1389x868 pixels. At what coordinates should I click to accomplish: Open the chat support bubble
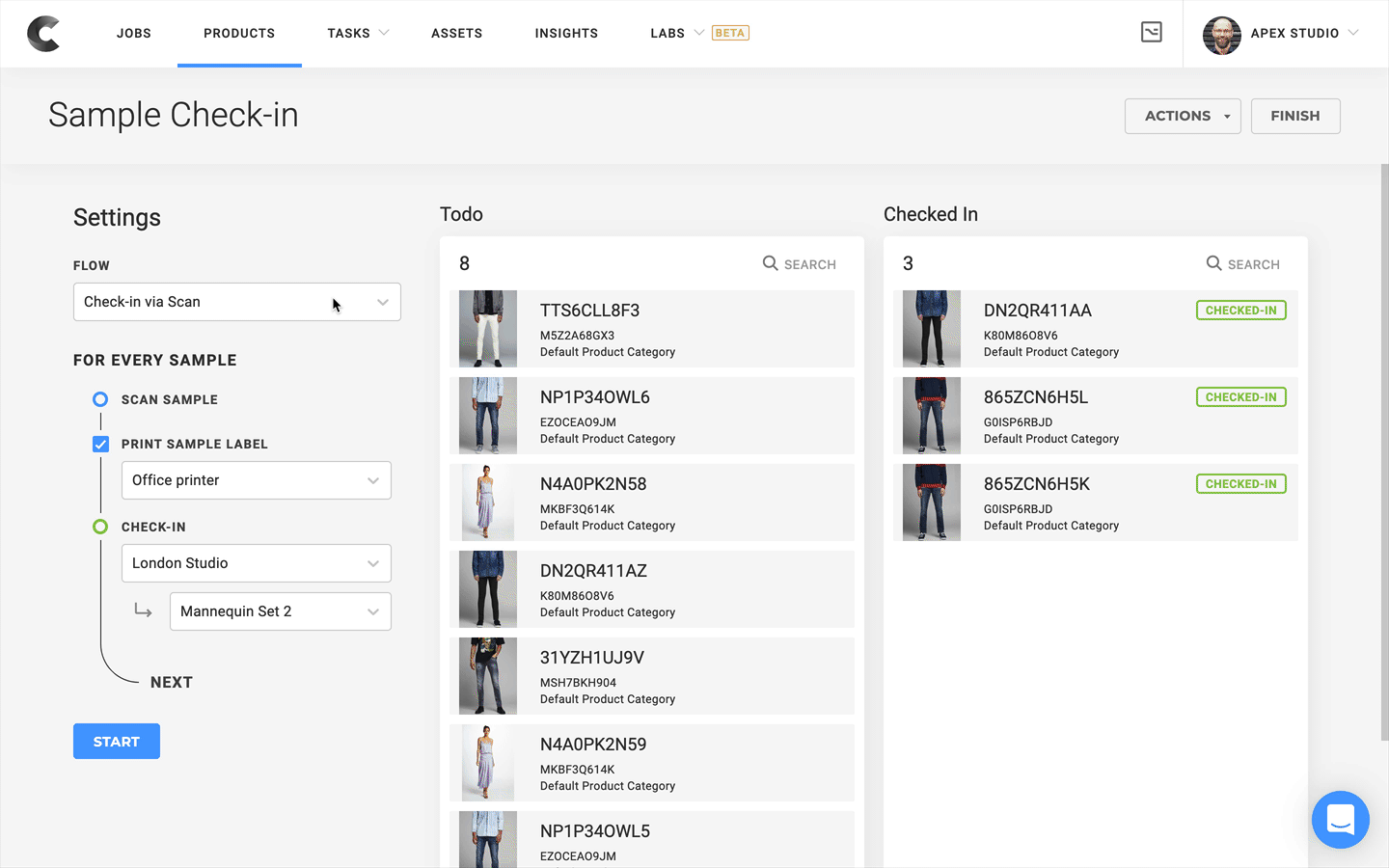(x=1340, y=820)
